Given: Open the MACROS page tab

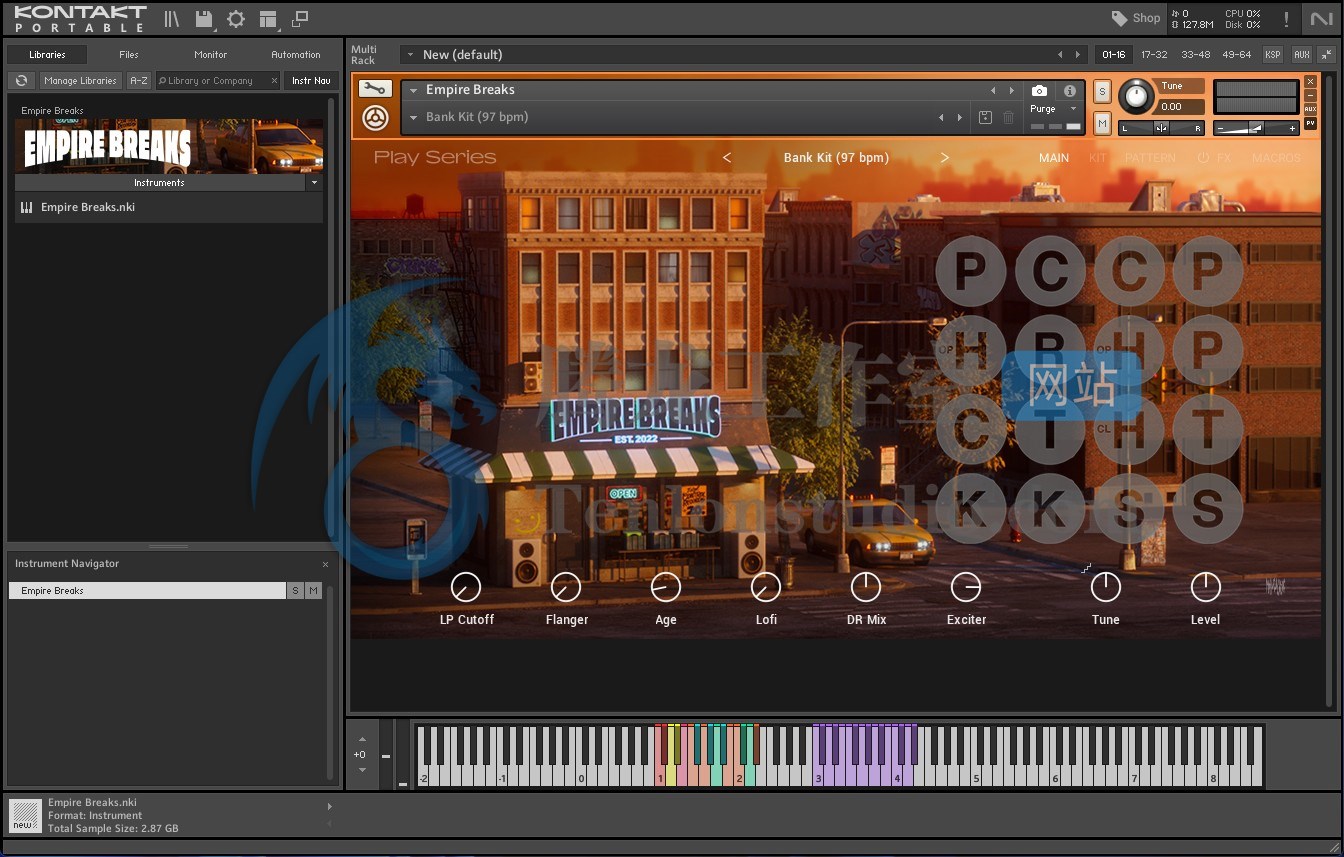Looking at the screenshot, I should [1276, 158].
